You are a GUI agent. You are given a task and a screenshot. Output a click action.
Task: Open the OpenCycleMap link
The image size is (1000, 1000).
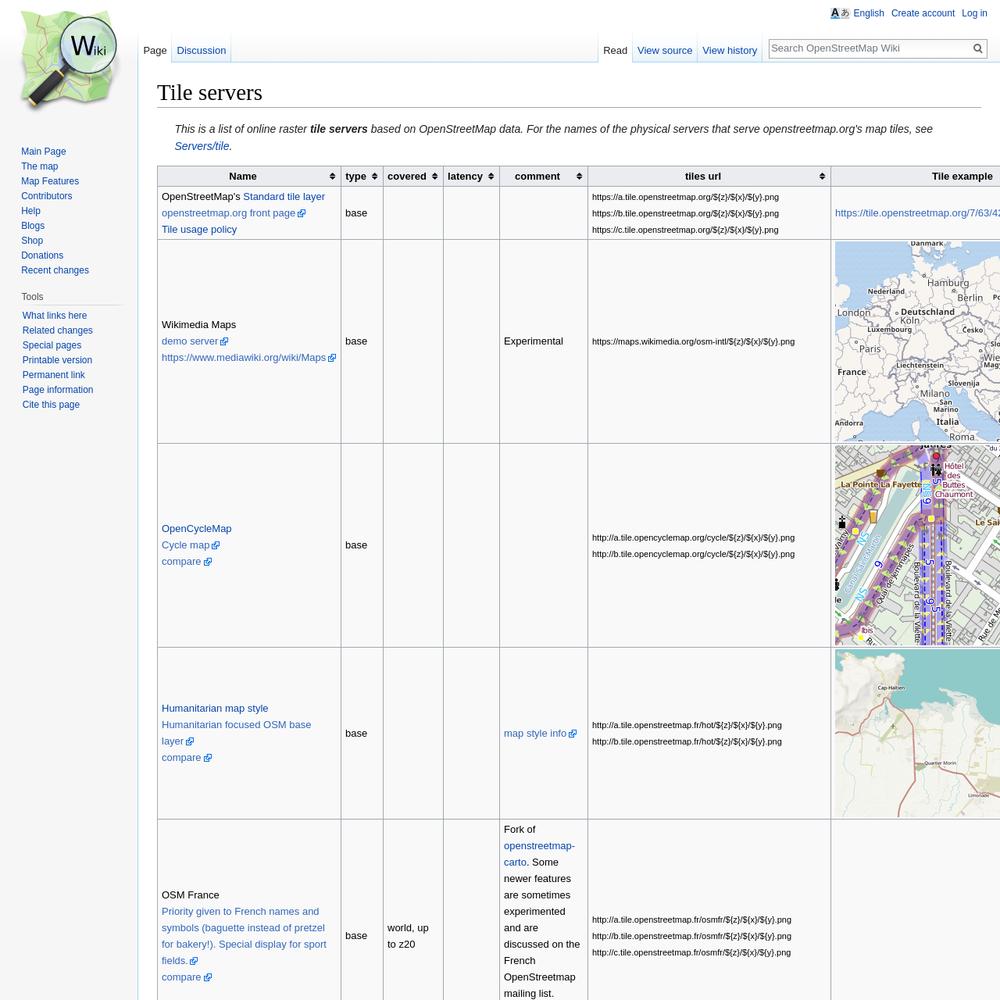196,529
